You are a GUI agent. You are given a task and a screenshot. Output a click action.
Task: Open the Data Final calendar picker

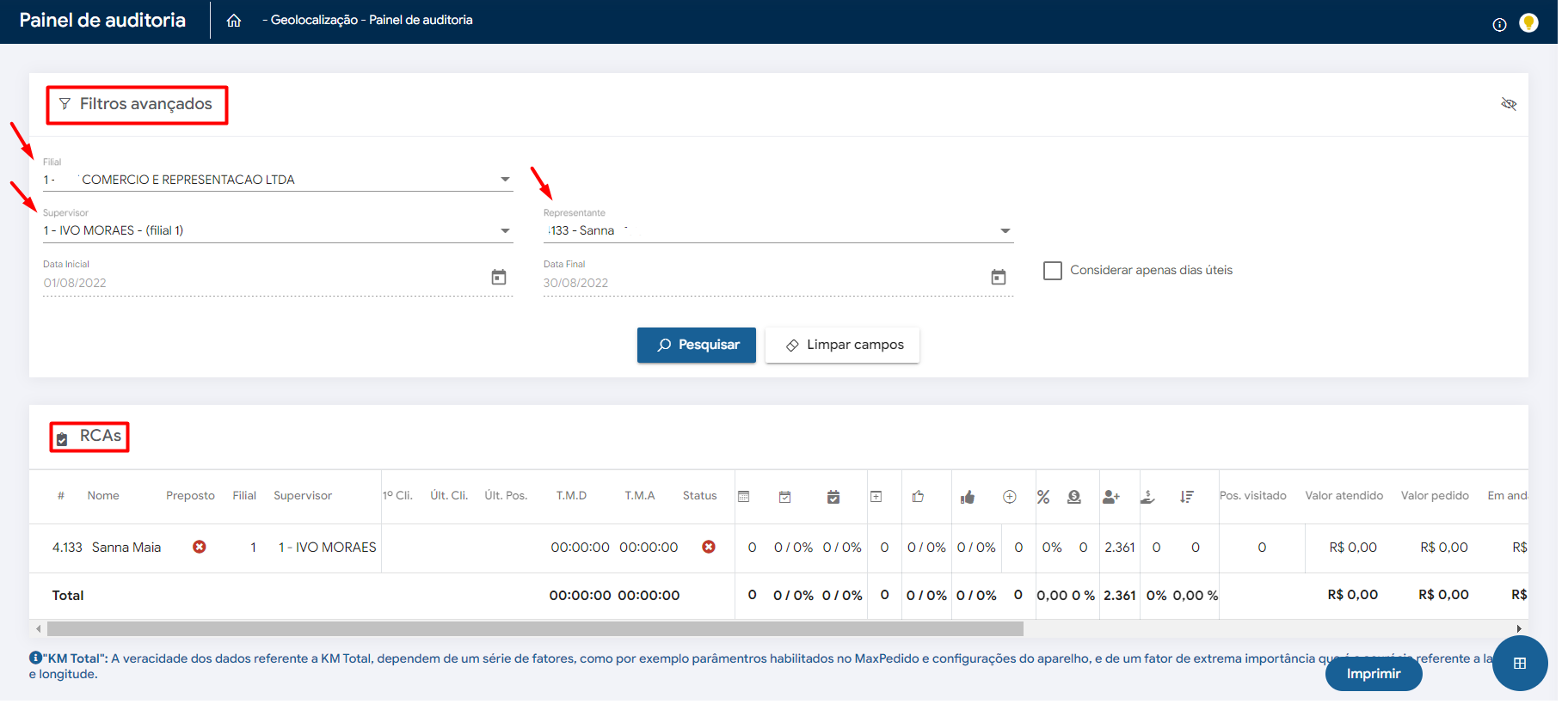(x=998, y=278)
